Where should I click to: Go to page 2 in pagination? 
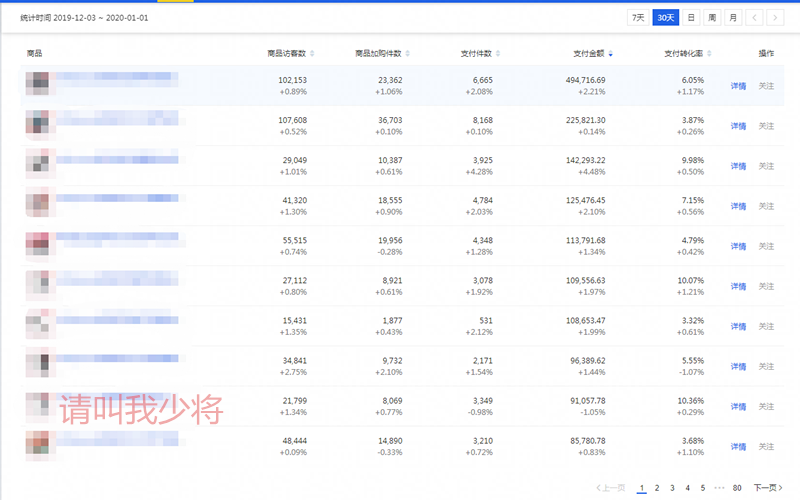coord(656,487)
